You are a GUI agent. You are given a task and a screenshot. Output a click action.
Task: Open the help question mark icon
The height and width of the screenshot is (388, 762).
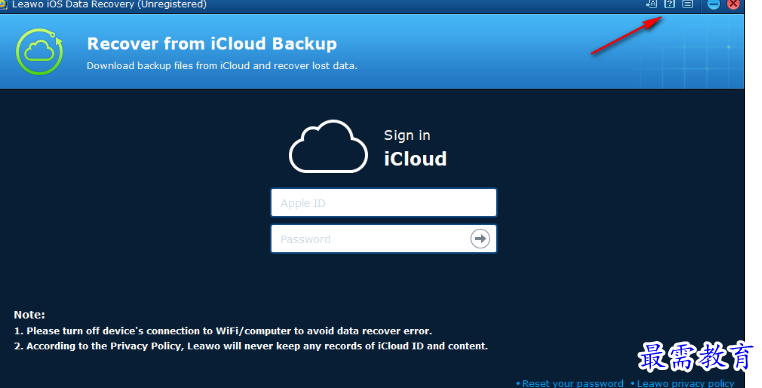coord(670,4)
